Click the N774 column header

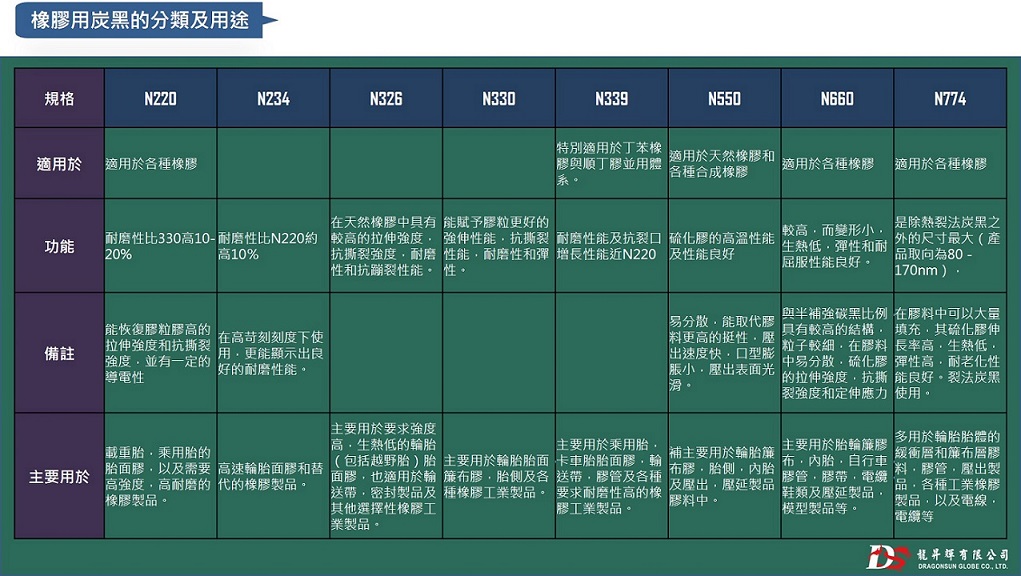point(950,98)
